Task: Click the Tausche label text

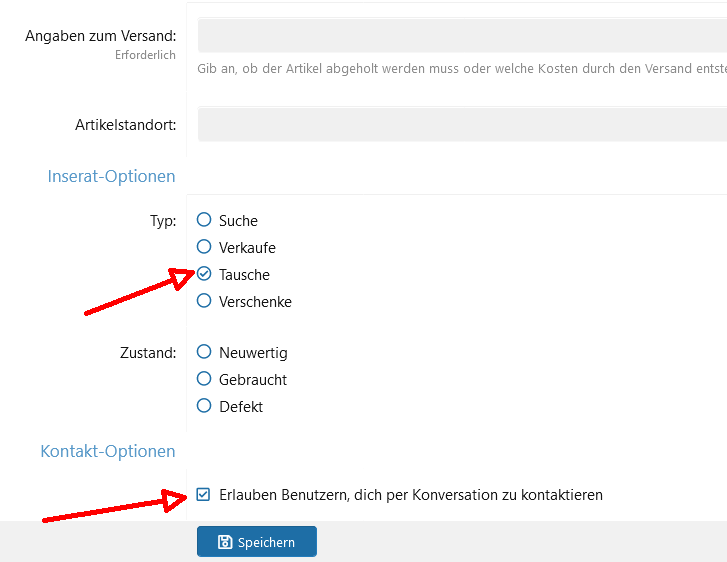Action: [244, 275]
